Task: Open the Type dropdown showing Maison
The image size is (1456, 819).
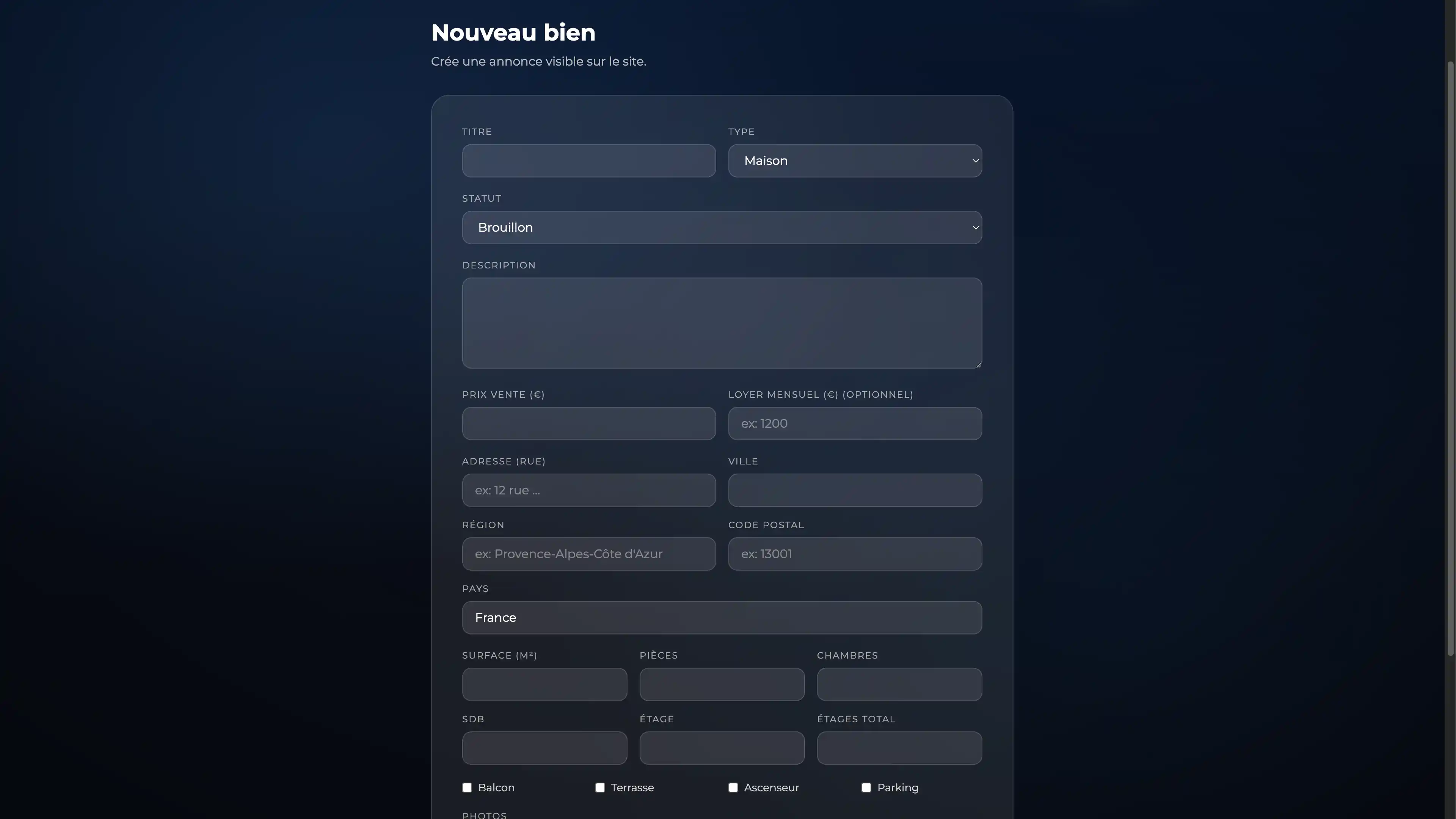Action: click(855, 160)
